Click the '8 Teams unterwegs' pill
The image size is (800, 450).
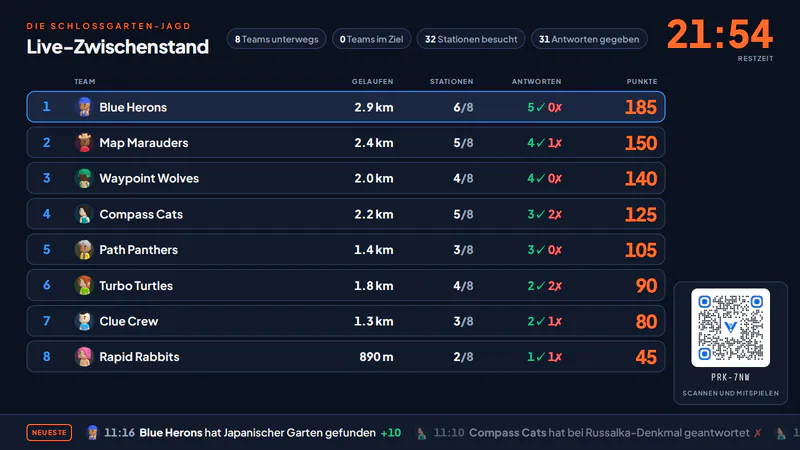(x=276, y=39)
